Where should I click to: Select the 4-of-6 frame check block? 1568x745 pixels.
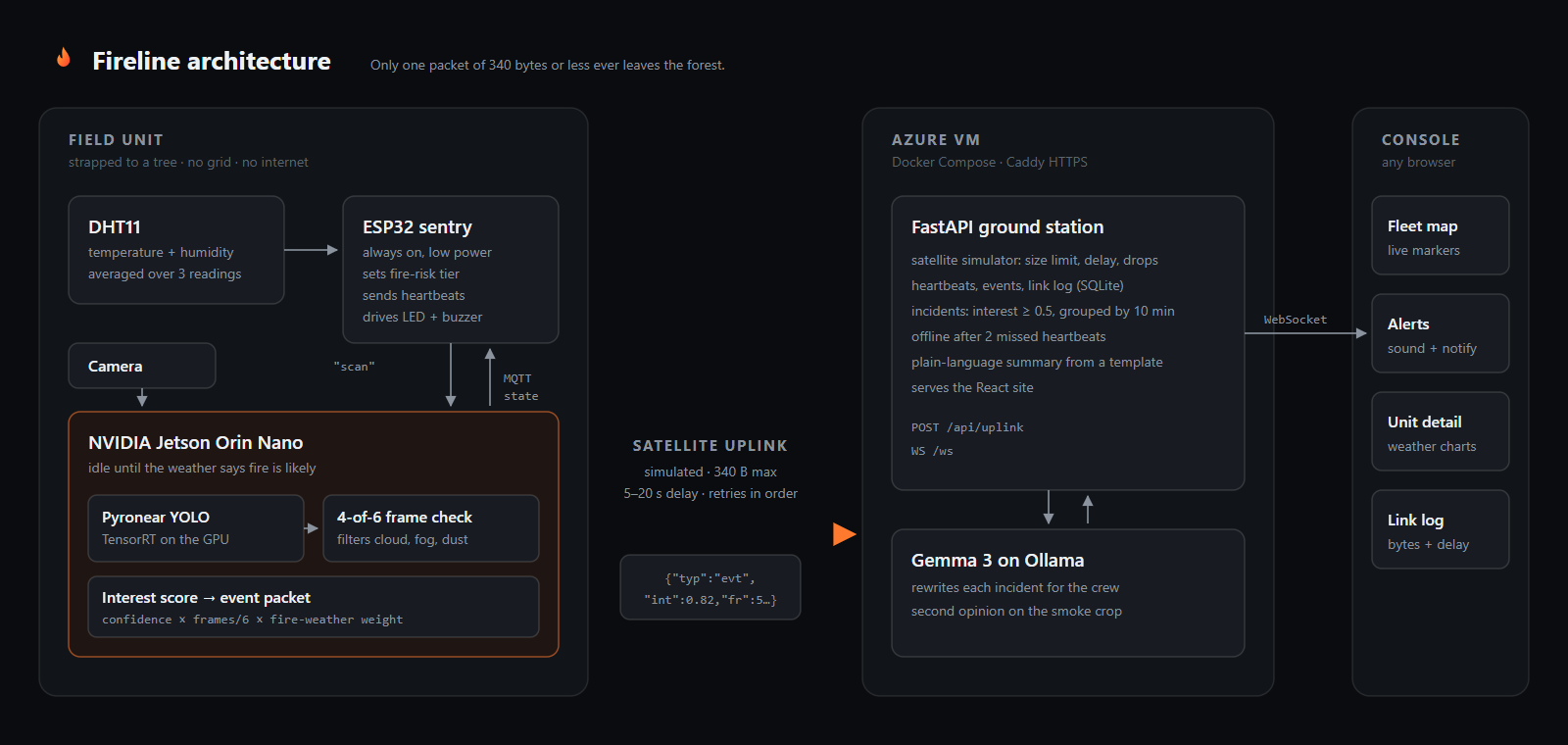(431, 528)
